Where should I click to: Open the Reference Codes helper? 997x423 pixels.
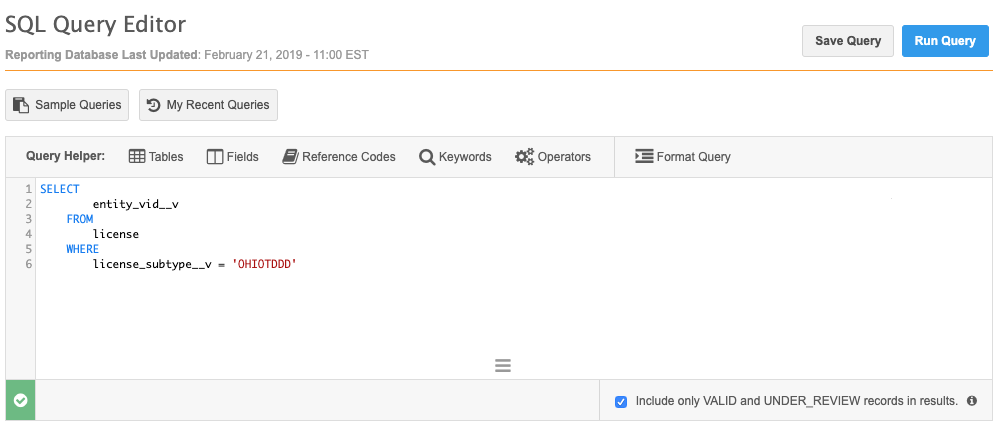tap(348, 156)
